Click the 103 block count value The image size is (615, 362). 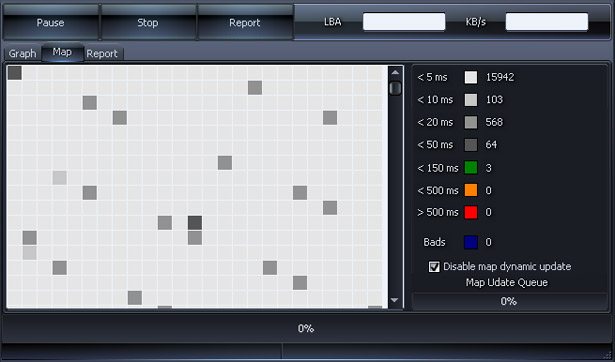(x=494, y=100)
